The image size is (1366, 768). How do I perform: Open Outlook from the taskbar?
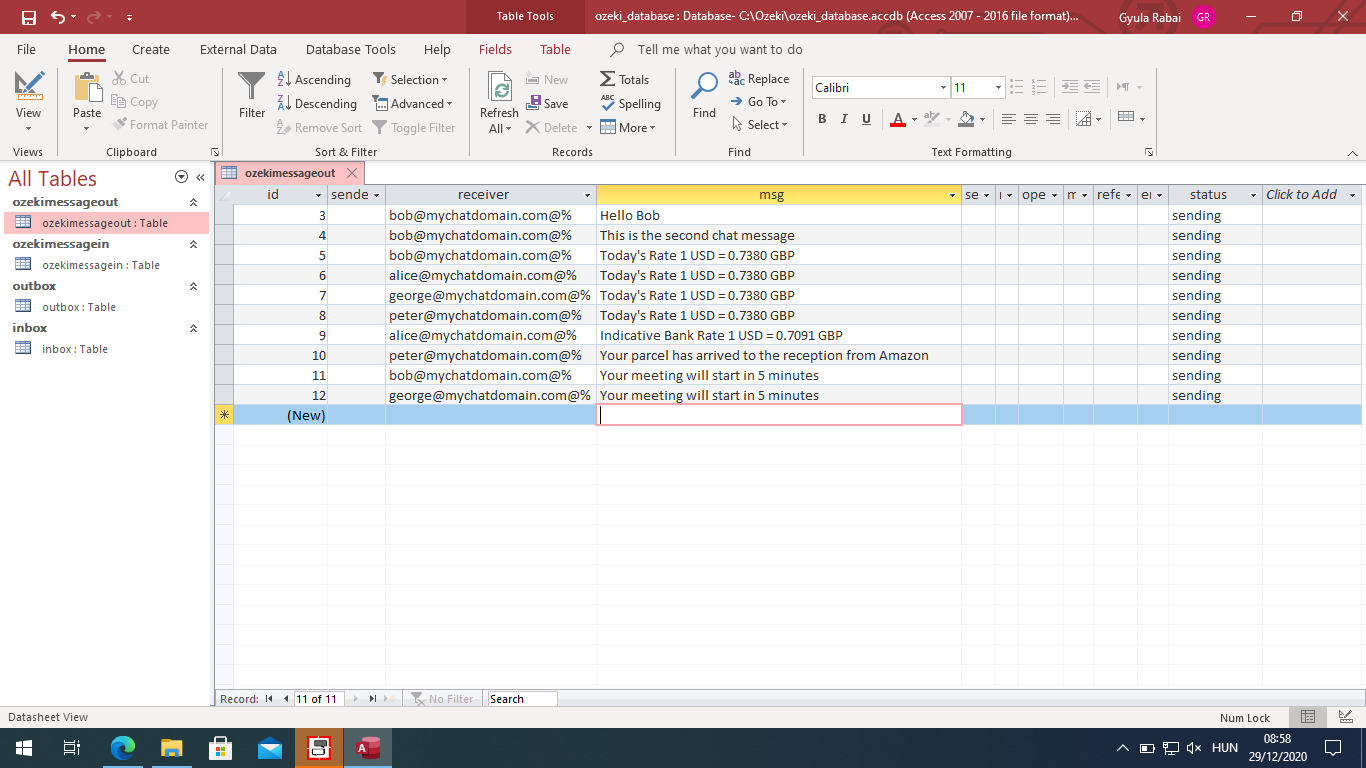[x=269, y=747]
